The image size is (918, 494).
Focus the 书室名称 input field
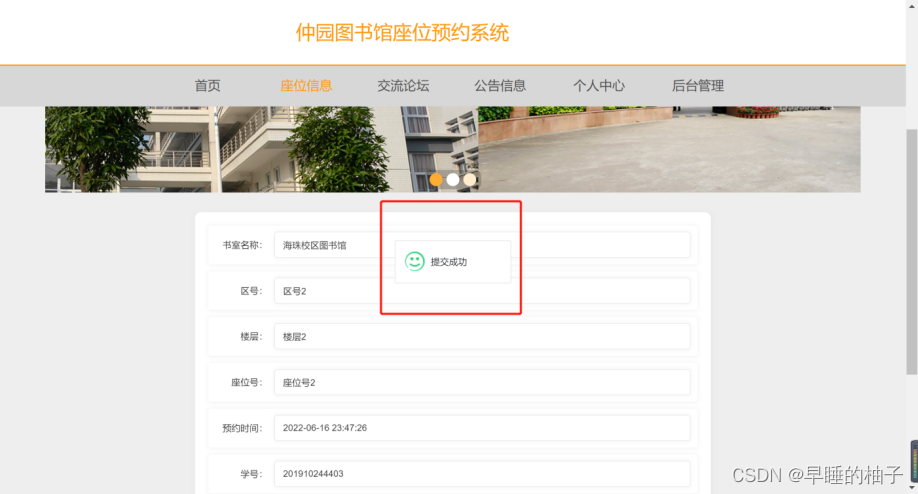click(482, 245)
